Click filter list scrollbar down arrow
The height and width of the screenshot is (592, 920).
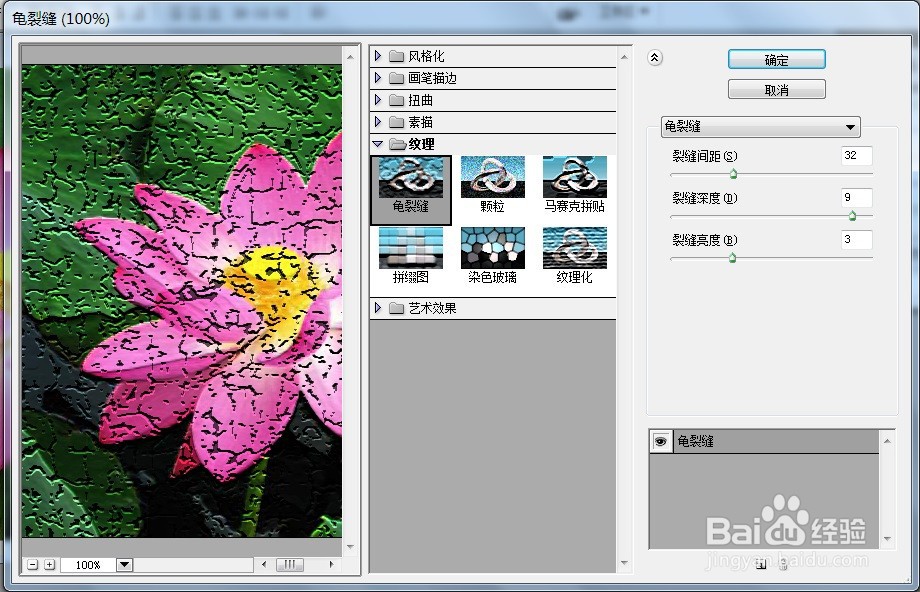624,563
